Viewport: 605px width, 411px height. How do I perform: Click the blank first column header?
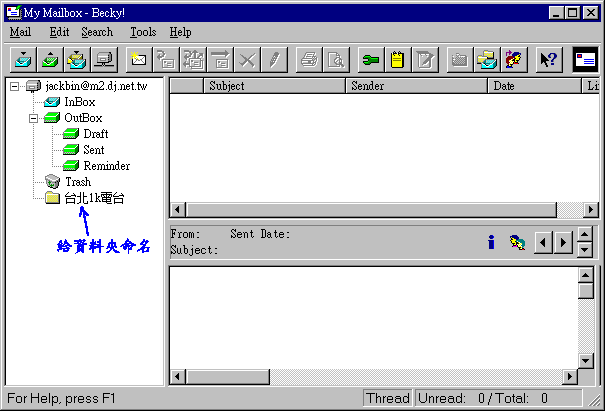tap(186, 86)
